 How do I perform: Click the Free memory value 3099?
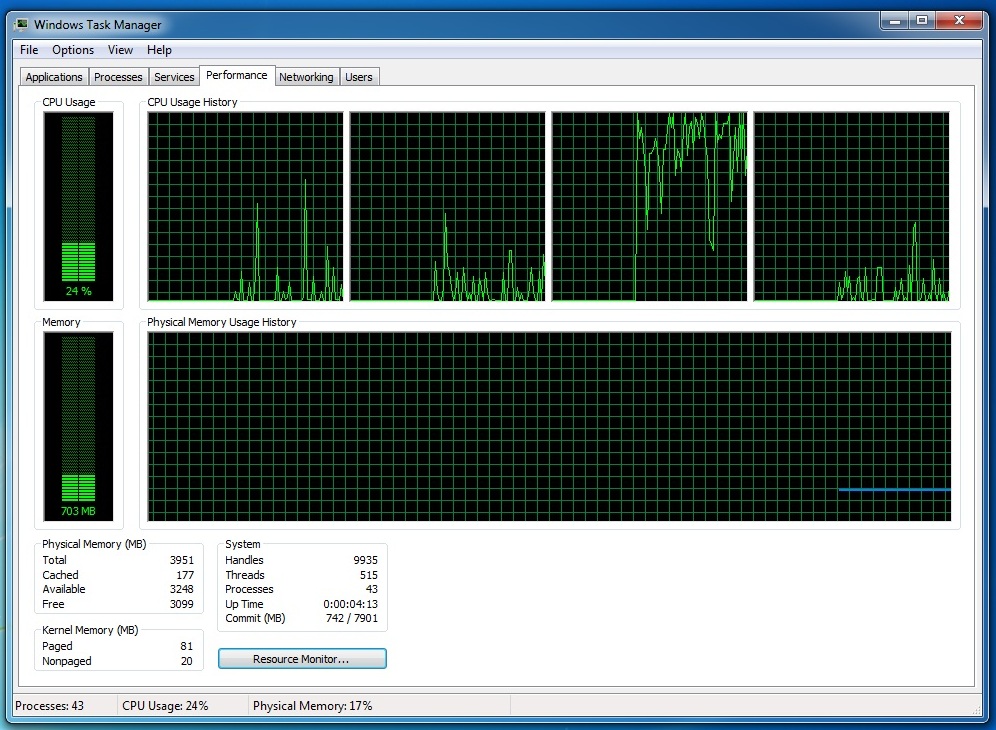point(182,604)
